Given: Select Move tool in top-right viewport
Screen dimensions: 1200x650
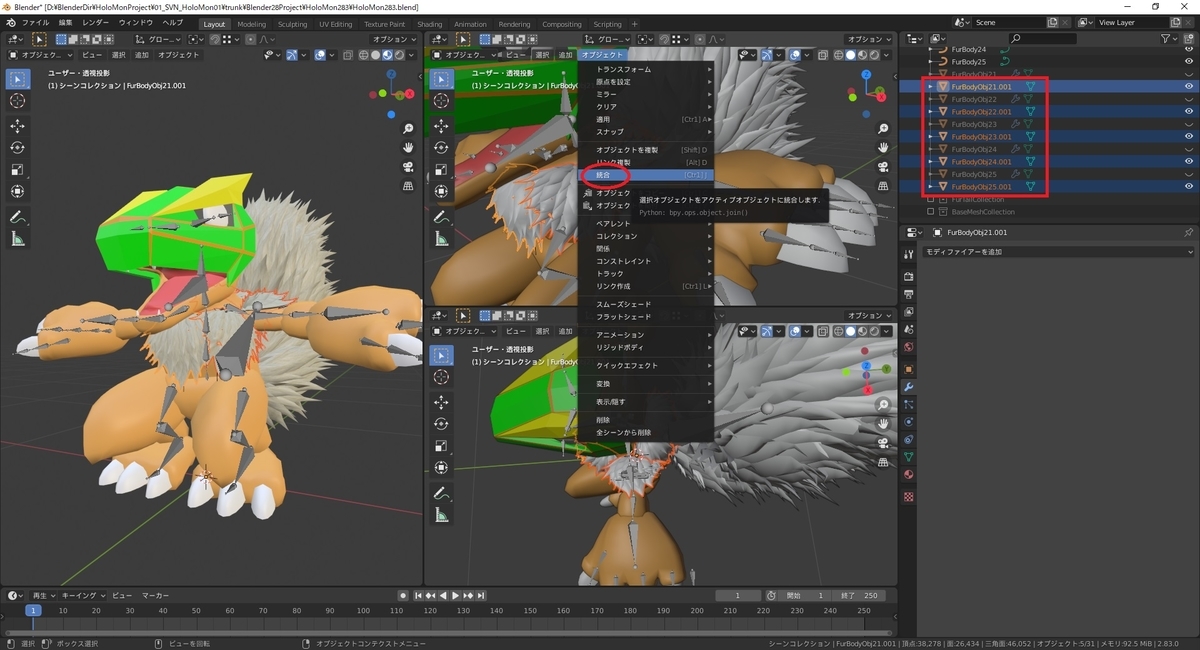Looking at the screenshot, I should point(441,124).
